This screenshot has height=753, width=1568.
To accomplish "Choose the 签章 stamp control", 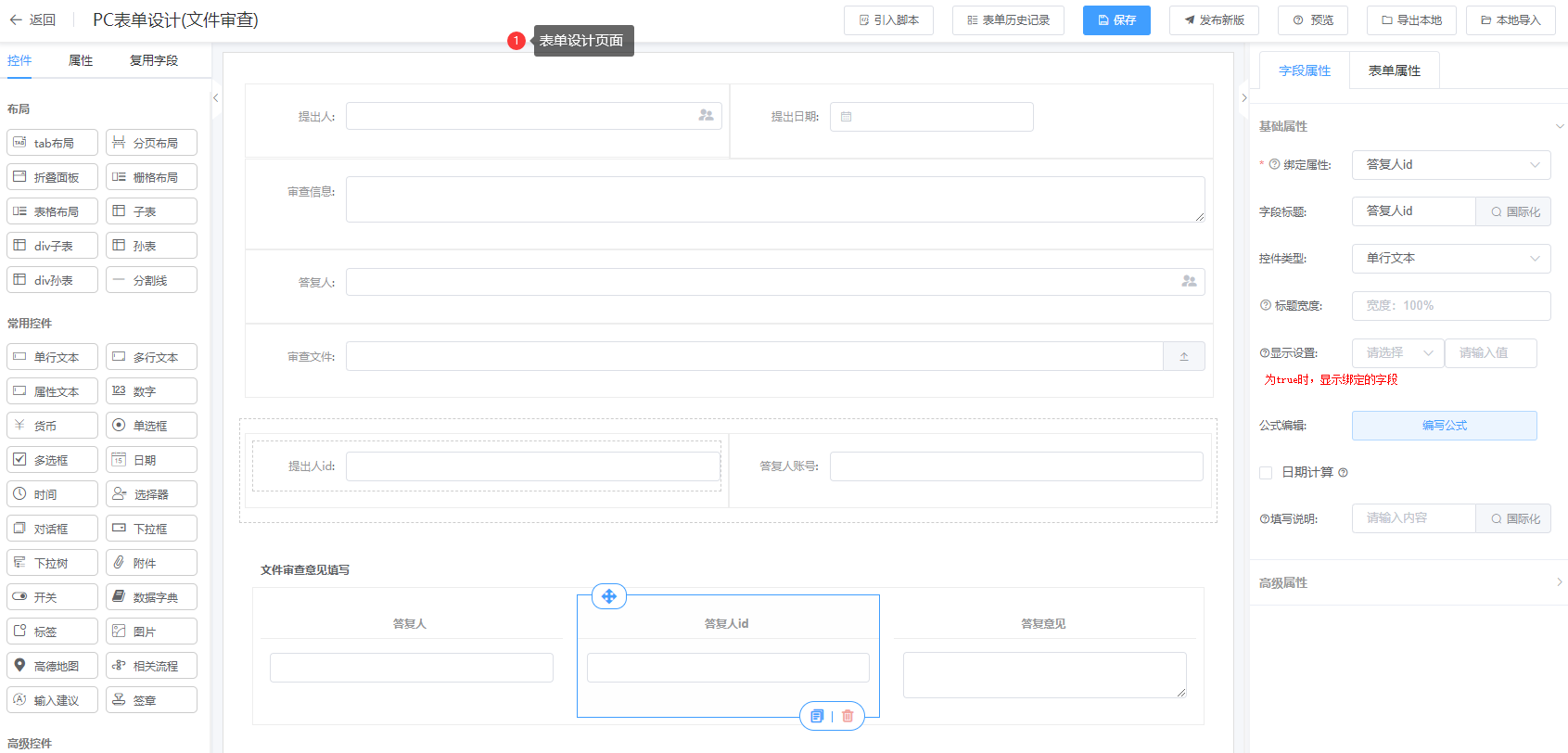I will coord(151,700).
